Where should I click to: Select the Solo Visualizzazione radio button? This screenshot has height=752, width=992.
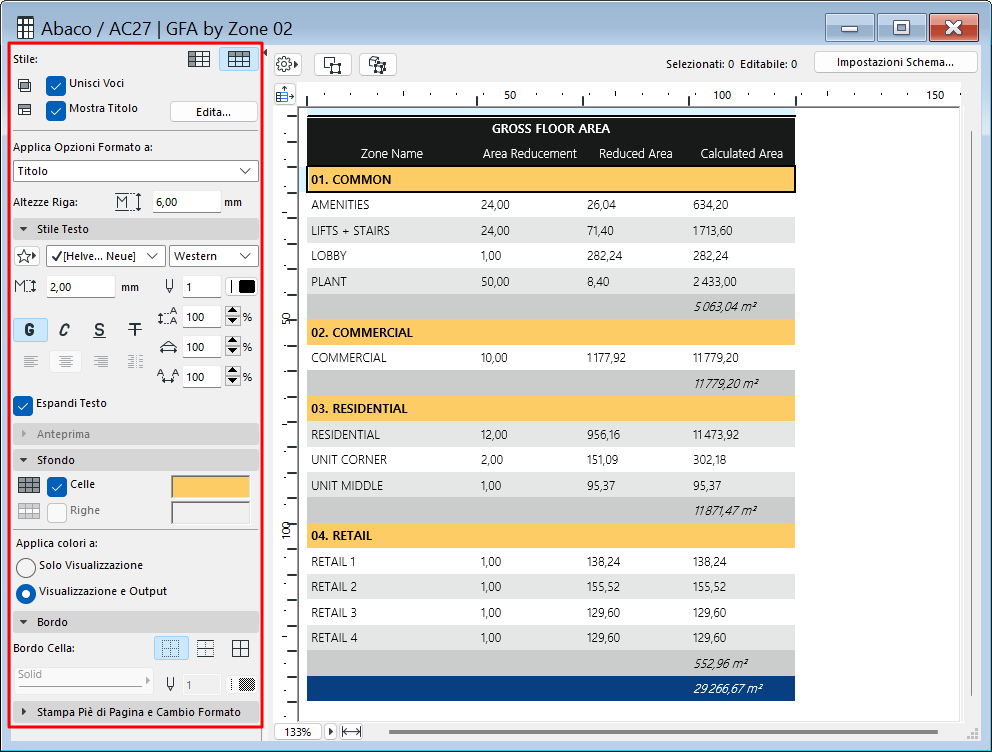pyautogui.click(x=26, y=567)
